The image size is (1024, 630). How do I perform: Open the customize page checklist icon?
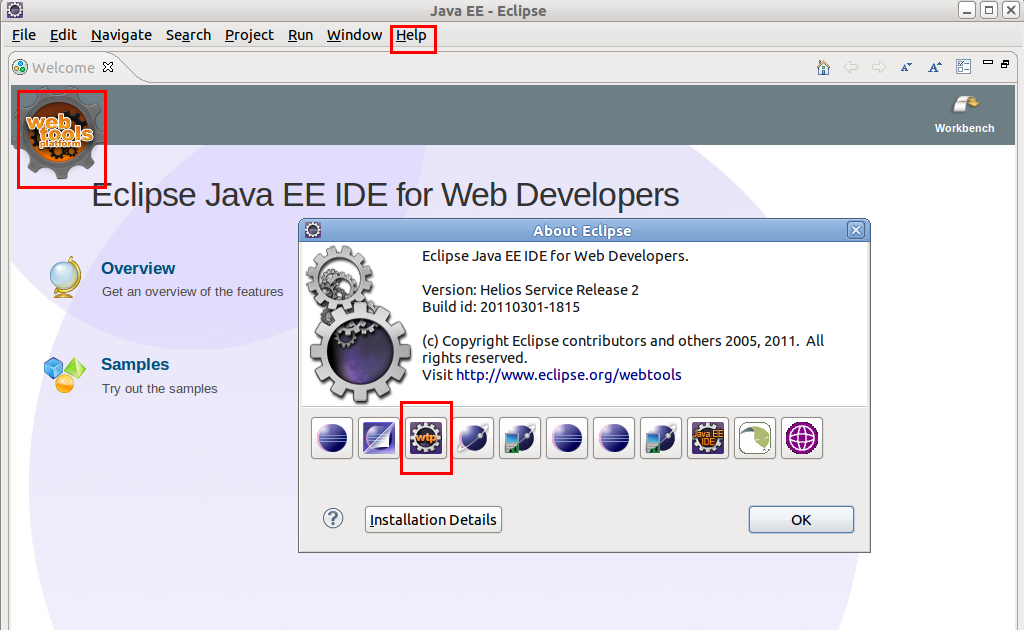click(963, 67)
